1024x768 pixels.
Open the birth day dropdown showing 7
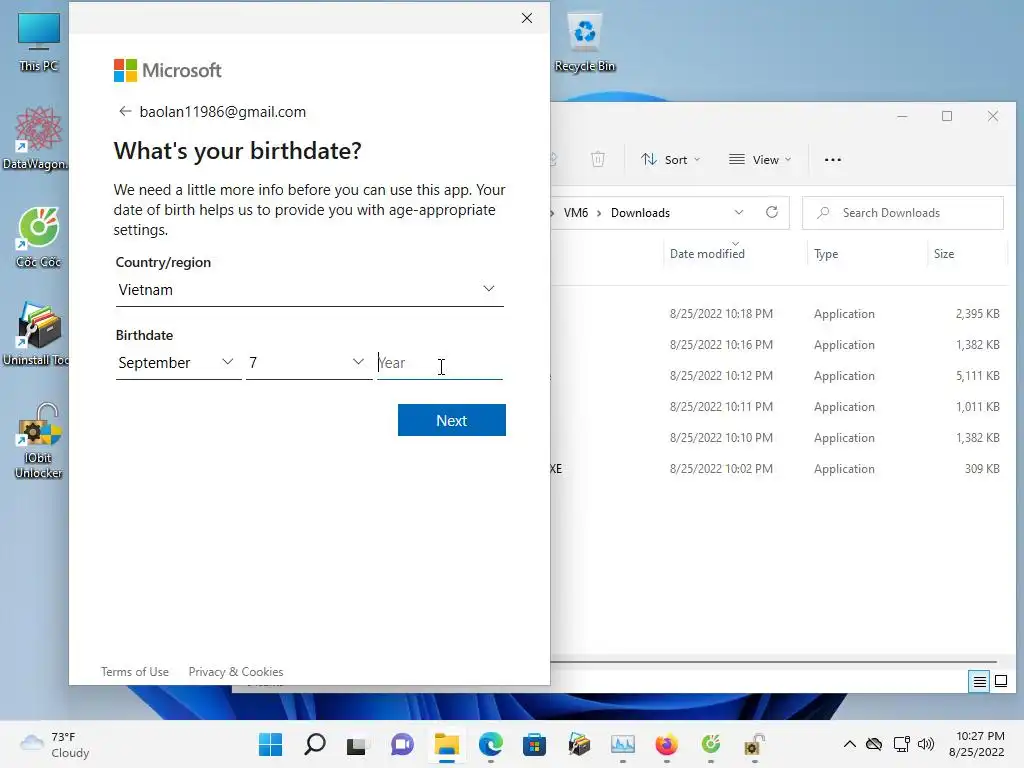[309, 362]
